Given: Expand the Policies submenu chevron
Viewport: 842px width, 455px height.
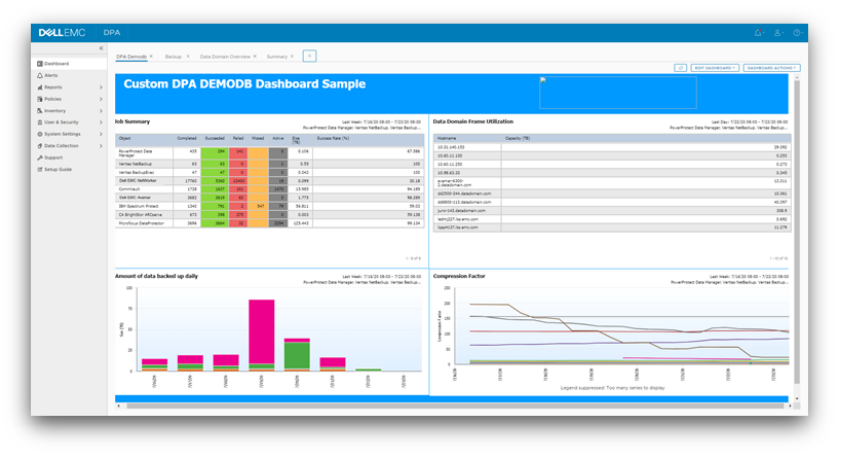Looking at the screenshot, I should (101, 99).
